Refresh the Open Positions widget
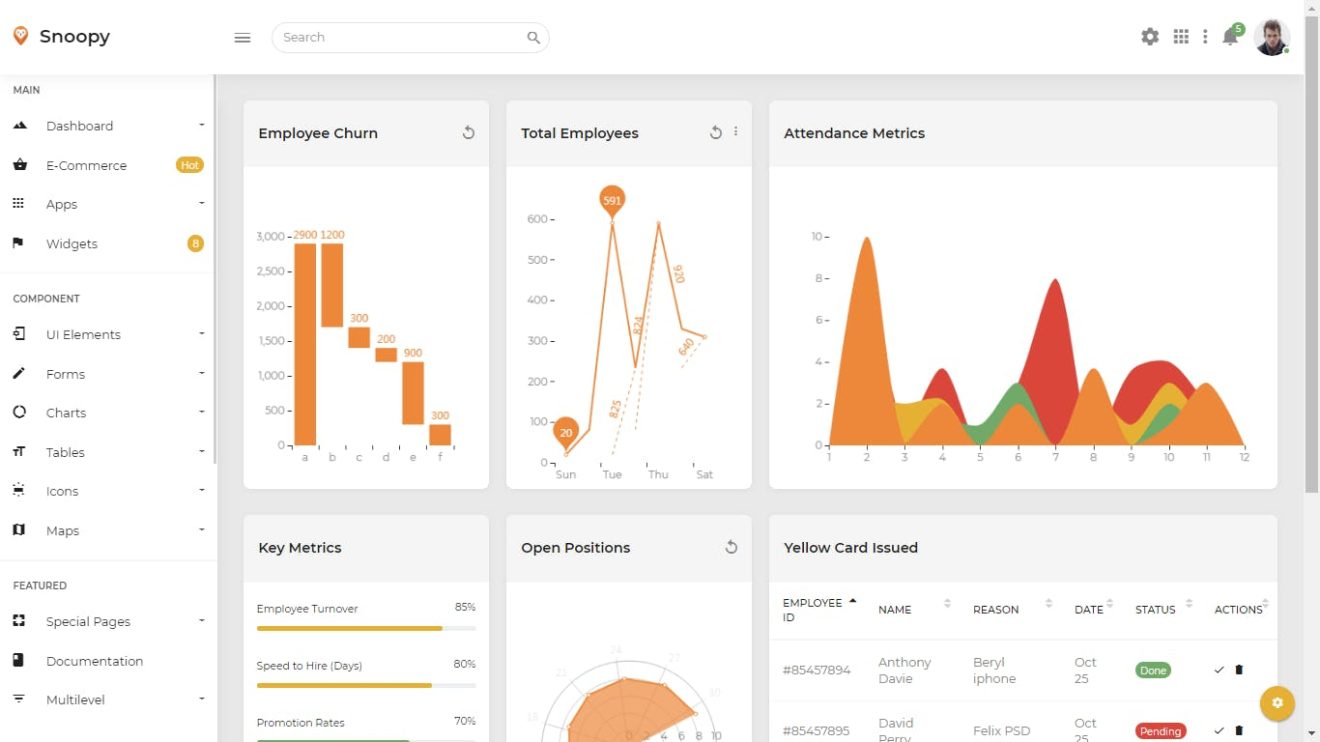The width and height of the screenshot is (1320, 742). [731, 547]
